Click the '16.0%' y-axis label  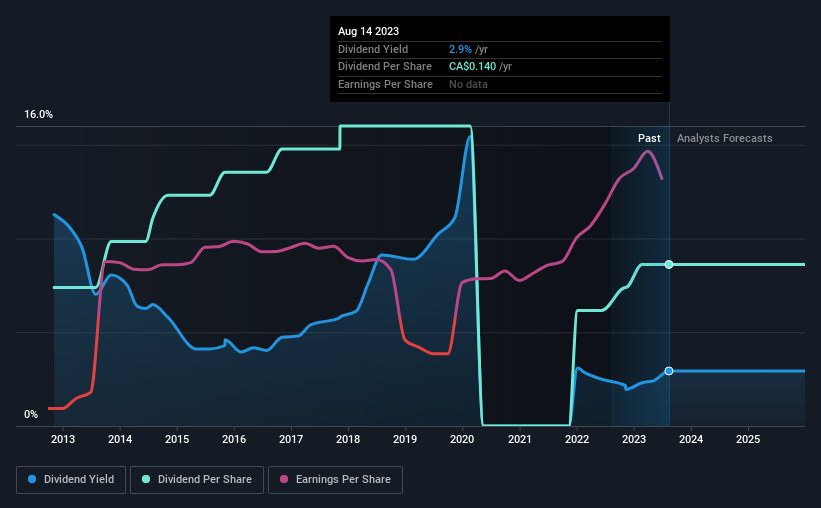click(x=38, y=115)
